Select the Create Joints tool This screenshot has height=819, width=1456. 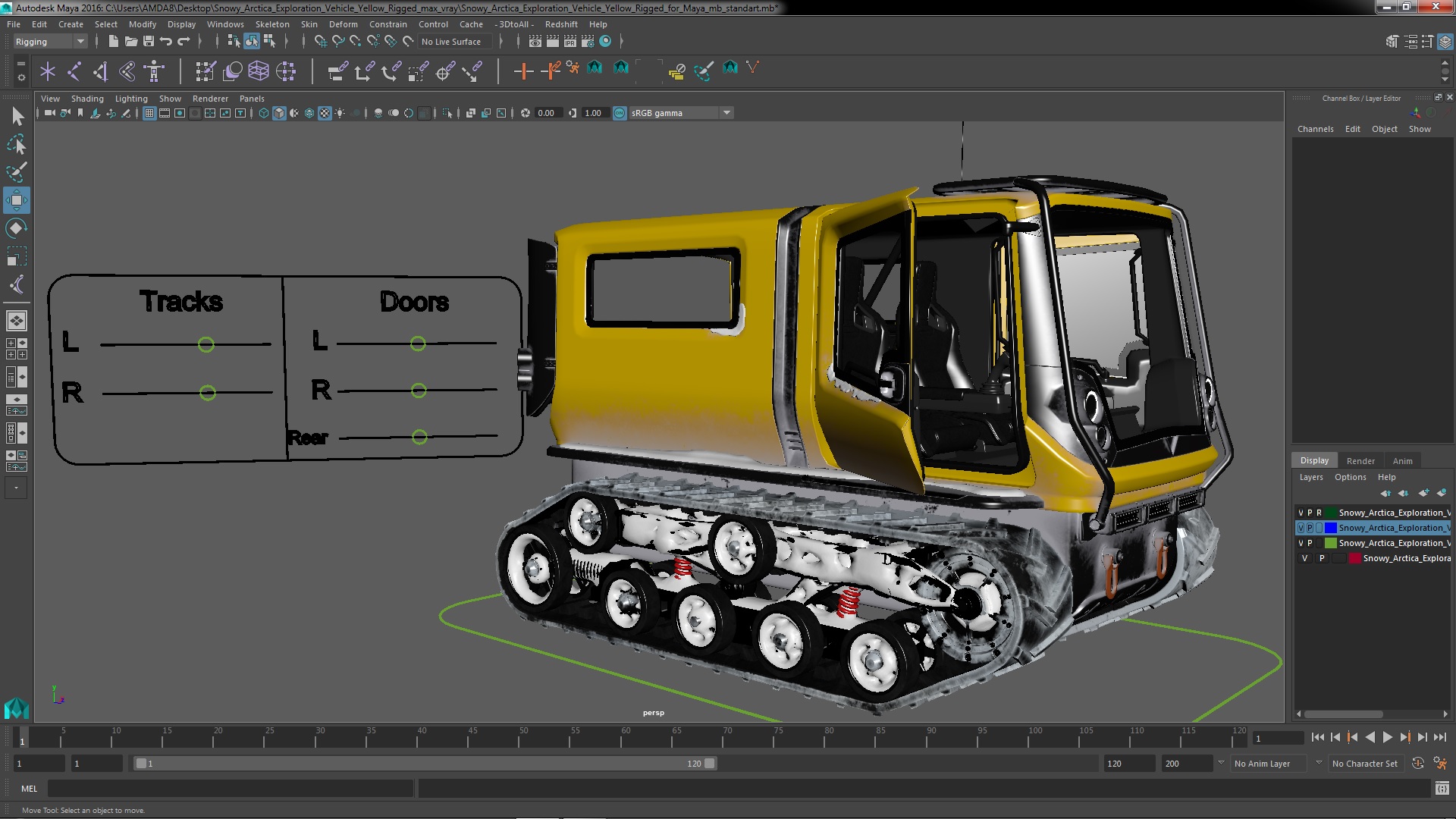74,71
